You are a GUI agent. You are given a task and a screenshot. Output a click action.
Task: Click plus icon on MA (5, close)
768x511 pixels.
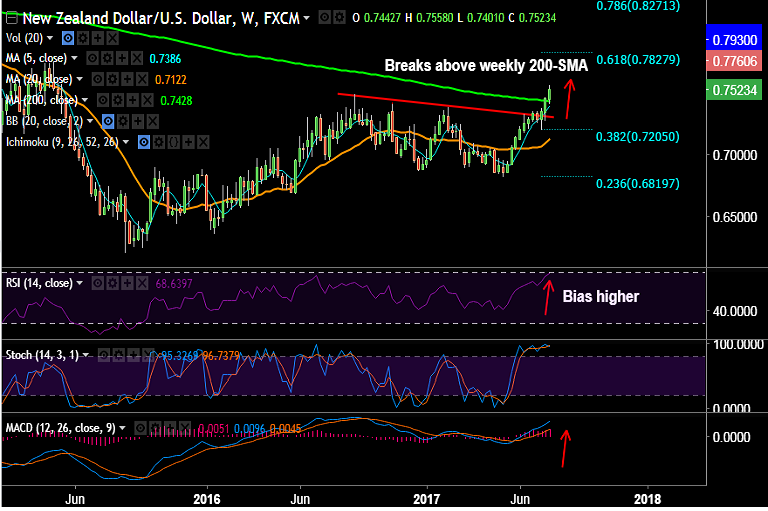pyautogui.click(x=121, y=59)
